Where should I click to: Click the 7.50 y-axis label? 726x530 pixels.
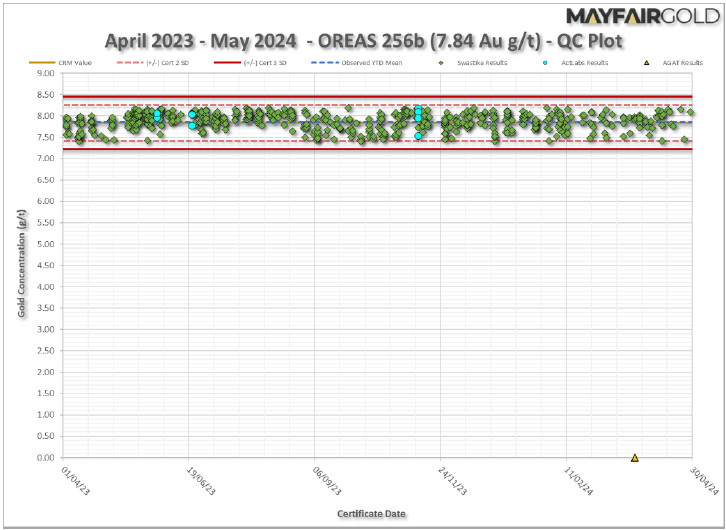point(46,137)
